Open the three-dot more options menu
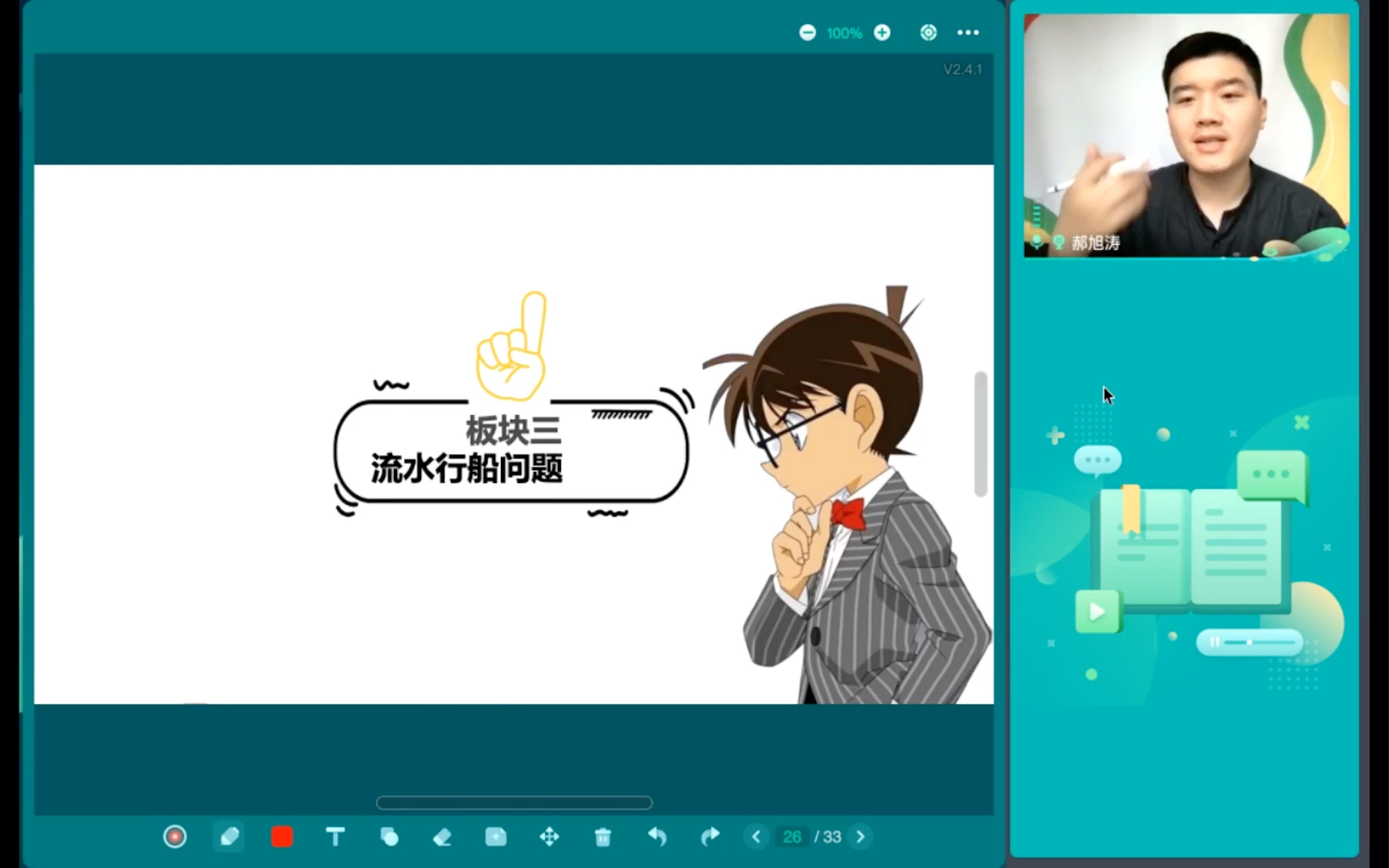Viewport: 1389px width, 868px height. (968, 33)
